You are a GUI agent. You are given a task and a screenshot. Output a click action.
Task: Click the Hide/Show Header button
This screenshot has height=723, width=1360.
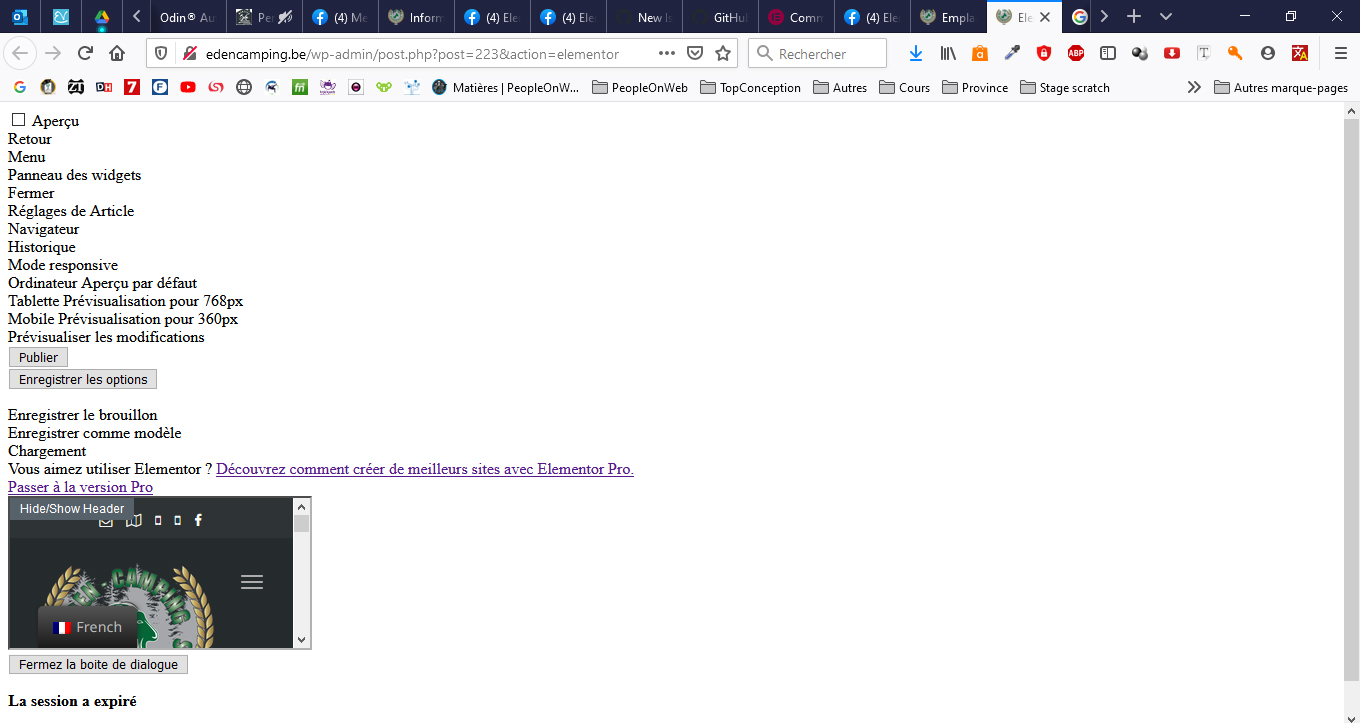[72, 508]
